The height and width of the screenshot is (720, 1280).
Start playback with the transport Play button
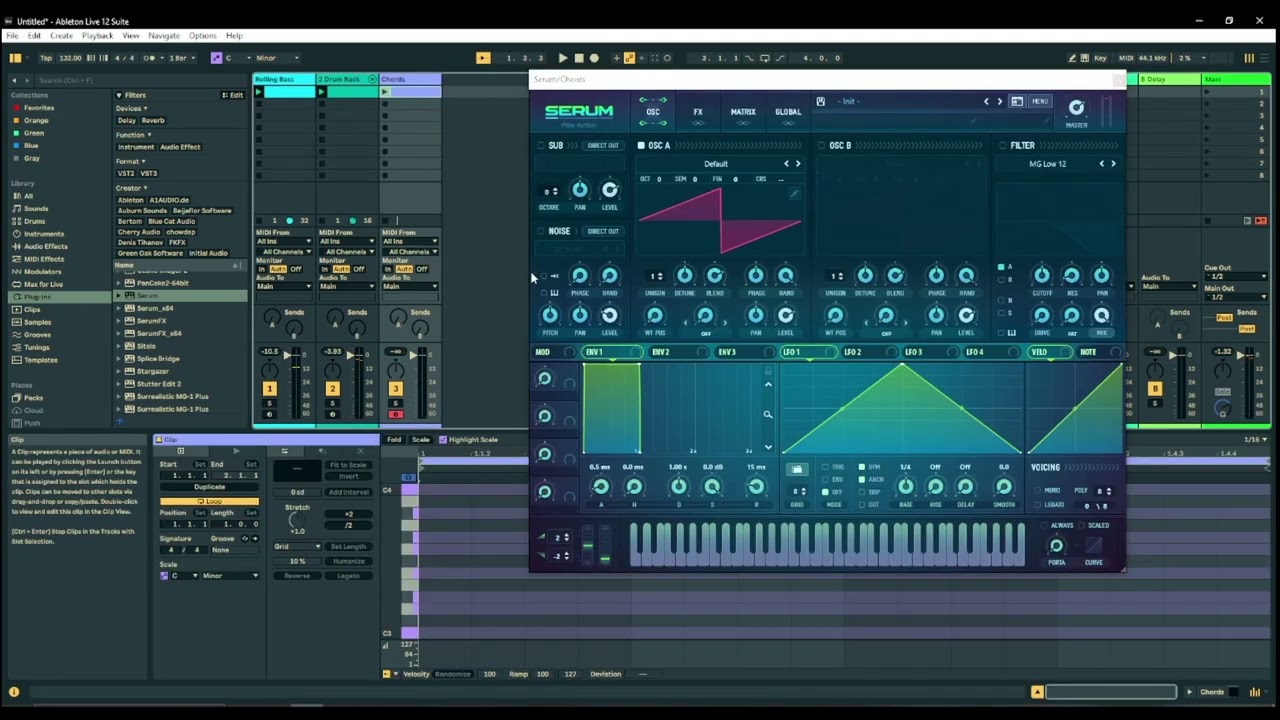(562, 58)
